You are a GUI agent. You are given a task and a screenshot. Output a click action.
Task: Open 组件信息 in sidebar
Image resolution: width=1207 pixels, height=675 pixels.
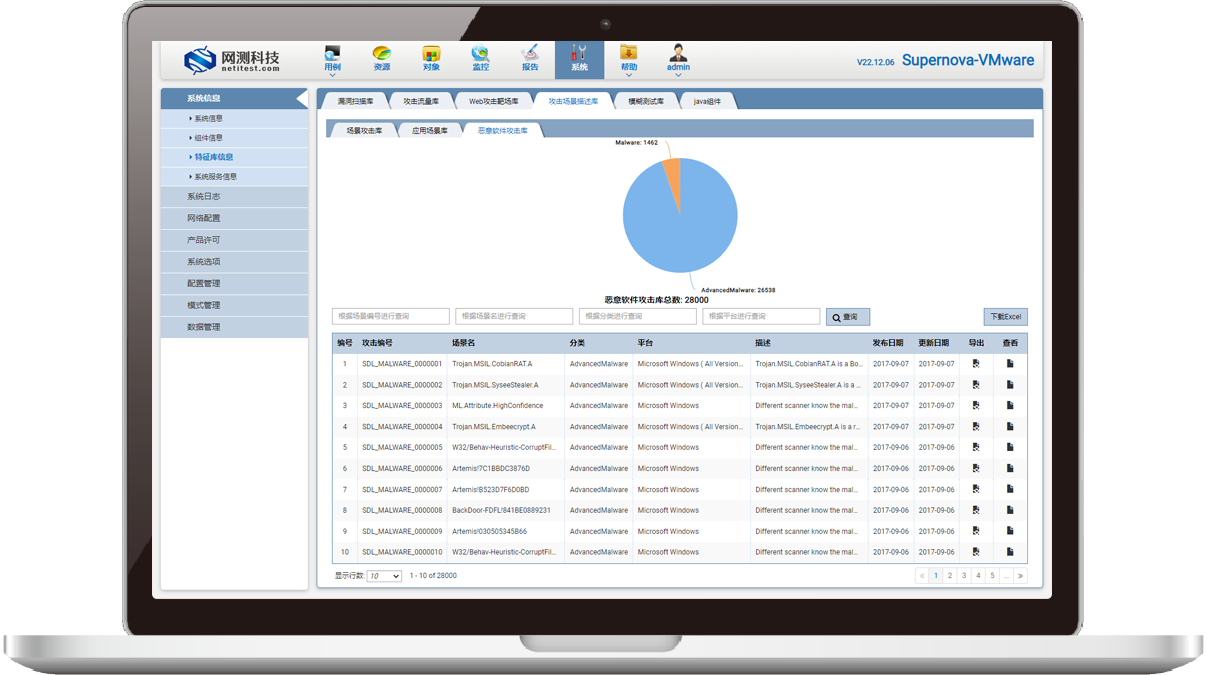(x=234, y=138)
